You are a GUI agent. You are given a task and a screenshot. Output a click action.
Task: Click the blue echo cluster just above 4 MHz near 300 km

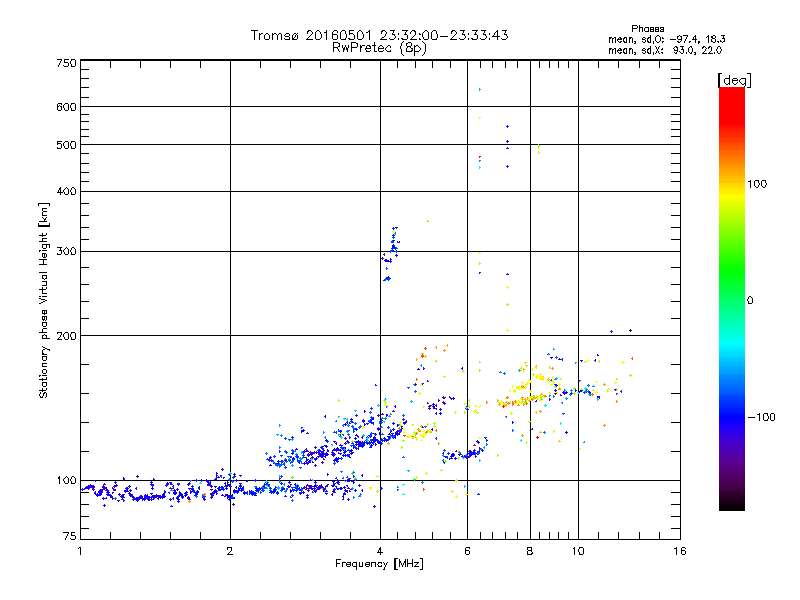pyautogui.click(x=391, y=254)
